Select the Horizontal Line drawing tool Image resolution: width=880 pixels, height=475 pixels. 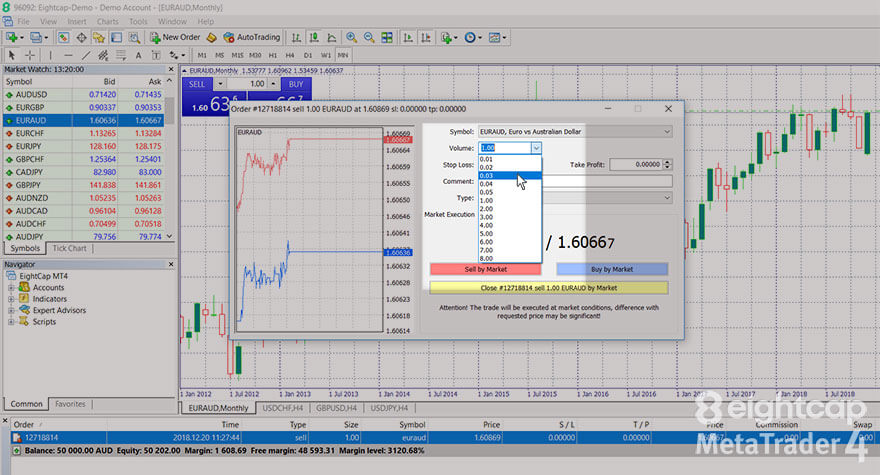[68, 55]
